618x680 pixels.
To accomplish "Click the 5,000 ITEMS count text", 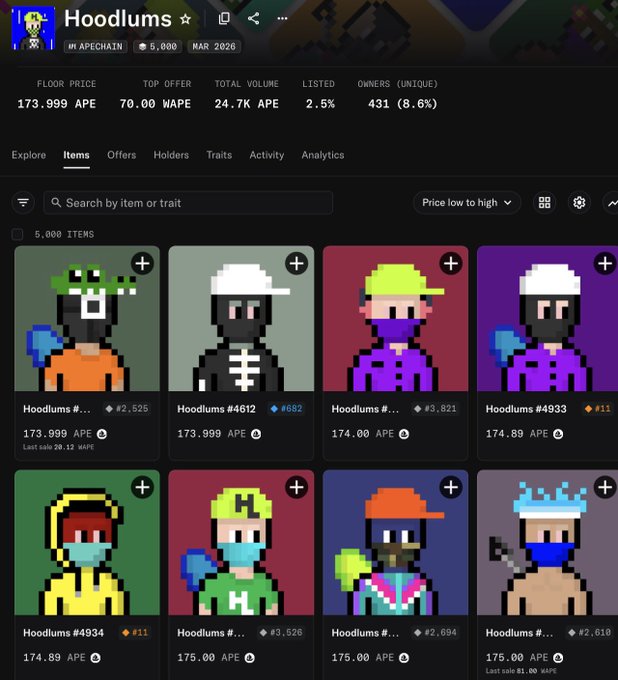I will point(64,234).
